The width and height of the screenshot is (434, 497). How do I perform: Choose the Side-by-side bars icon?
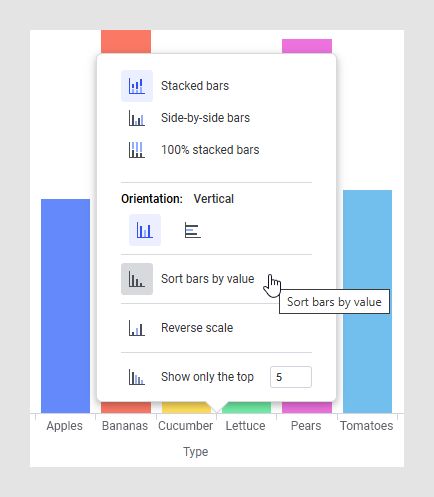coord(137,118)
